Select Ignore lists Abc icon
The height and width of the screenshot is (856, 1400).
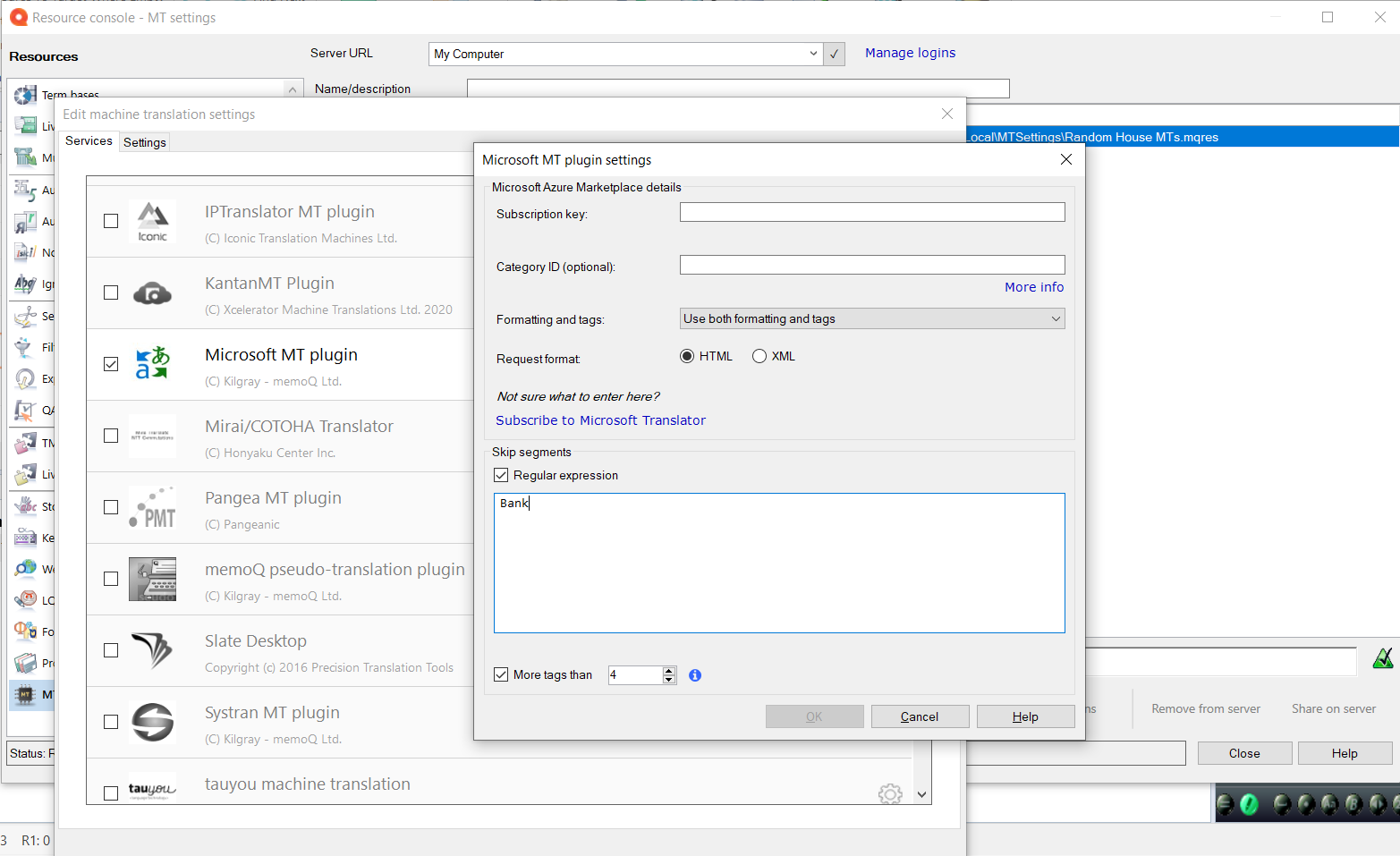pyautogui.click(x=25, y=284)
